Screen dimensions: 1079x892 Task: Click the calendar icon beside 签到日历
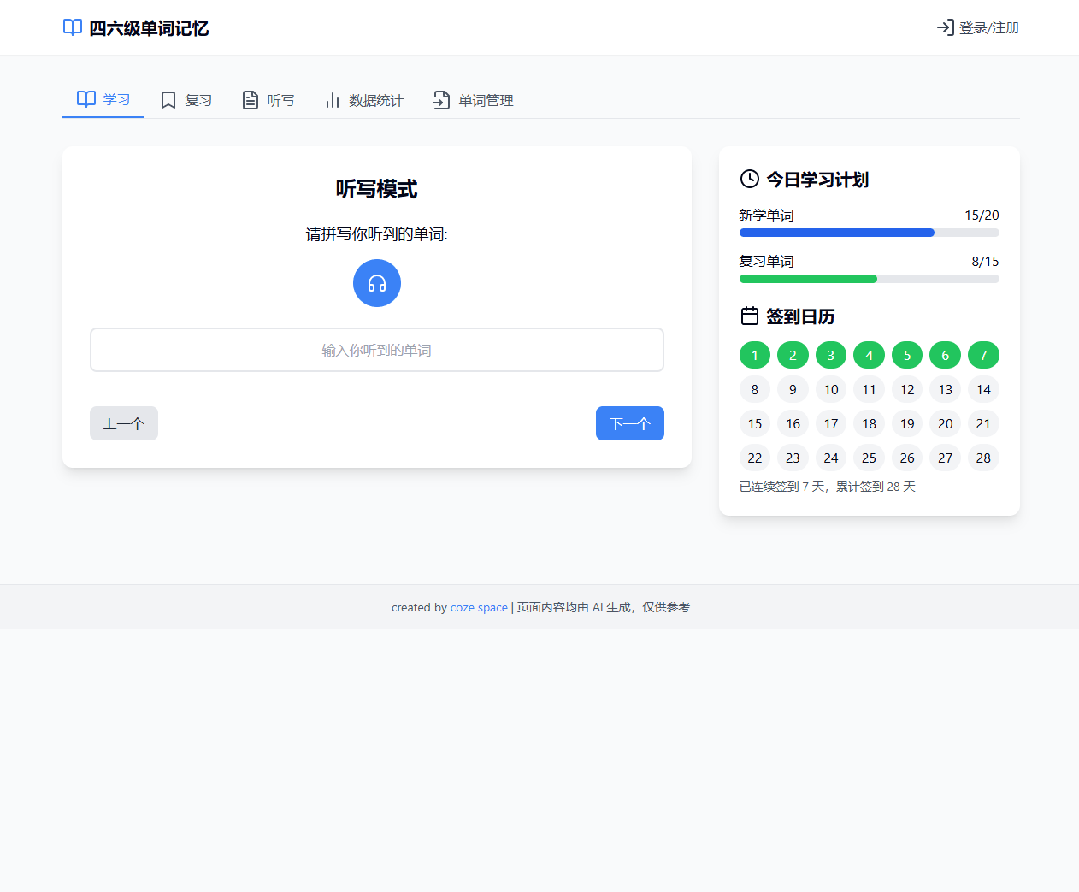(x=749, y=316)
